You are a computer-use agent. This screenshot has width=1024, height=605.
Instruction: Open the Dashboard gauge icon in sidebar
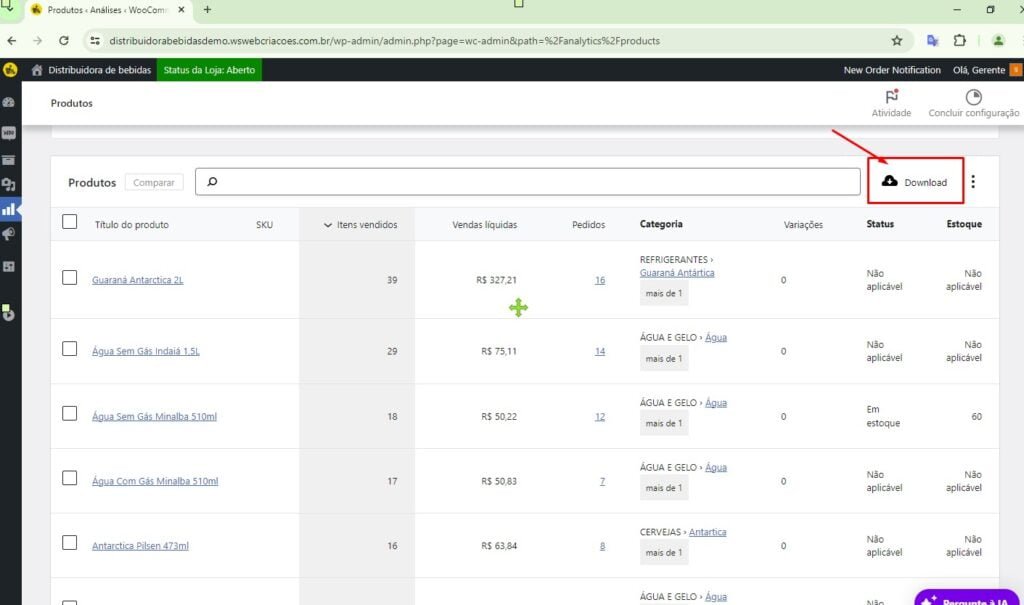tap(9, 102)
